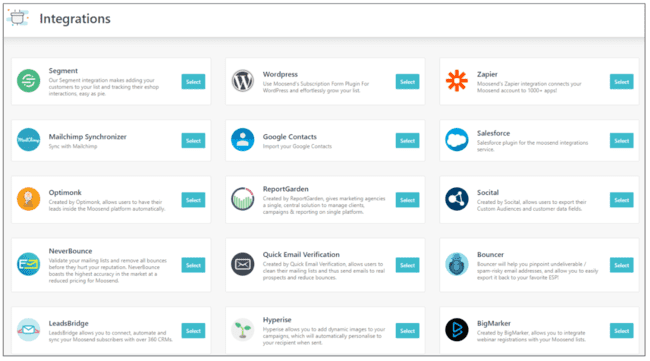650x361 pixels.
Task: Click the Hyperise sprout icon
Action: point(243,330)
